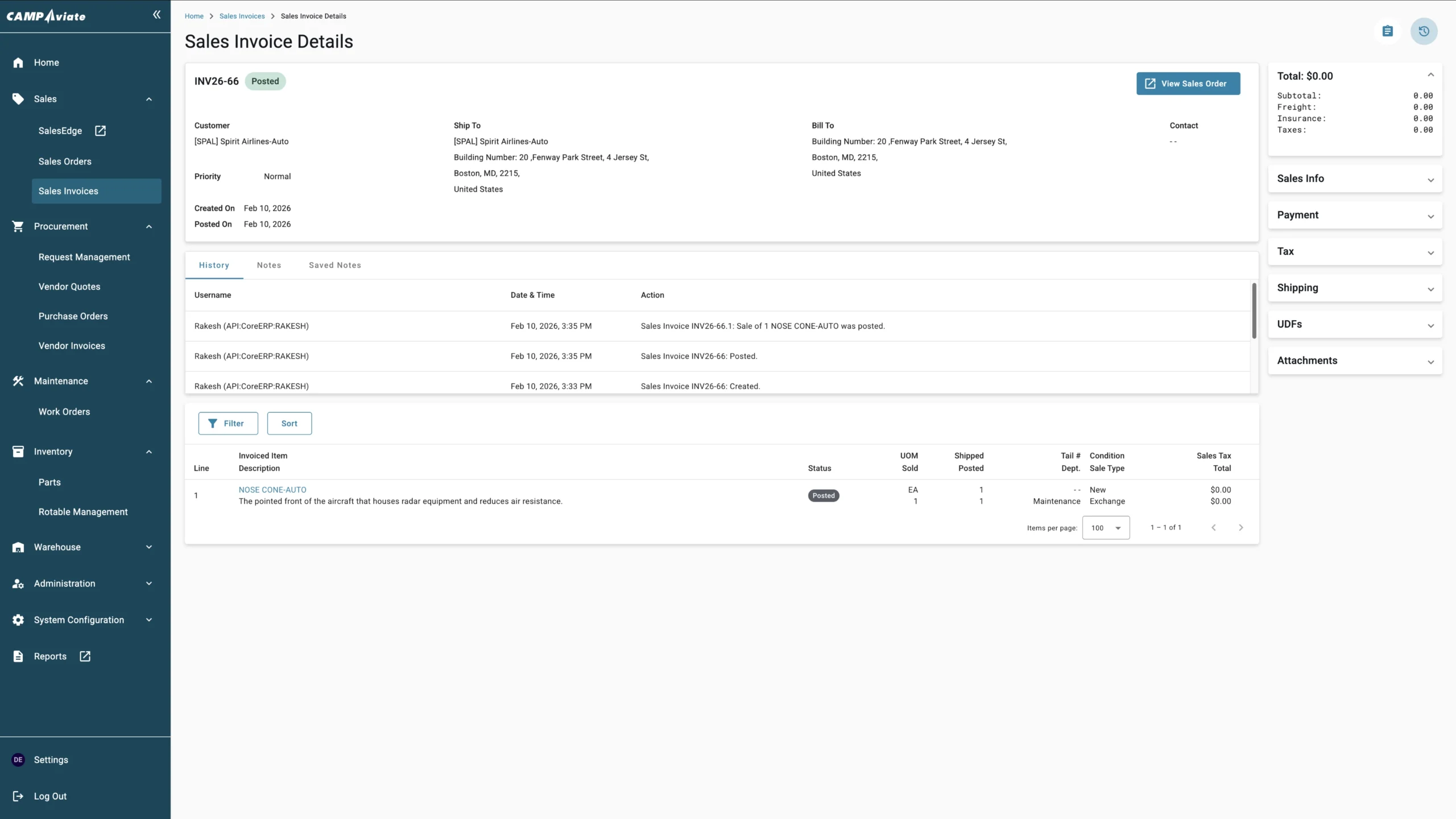
Task: Click the Log Out exit icon
Action: point(18,796)
